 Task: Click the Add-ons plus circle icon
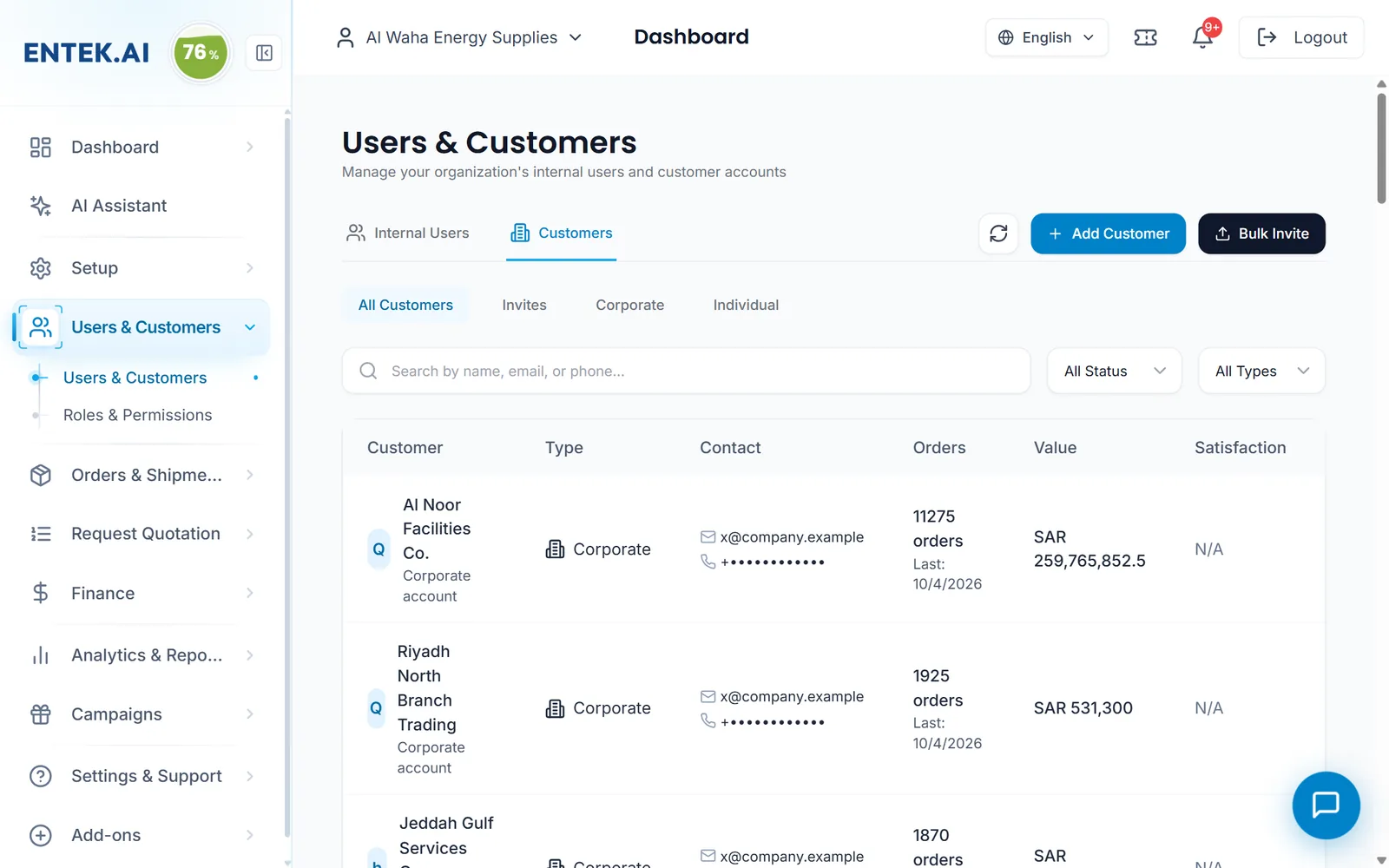41,835
